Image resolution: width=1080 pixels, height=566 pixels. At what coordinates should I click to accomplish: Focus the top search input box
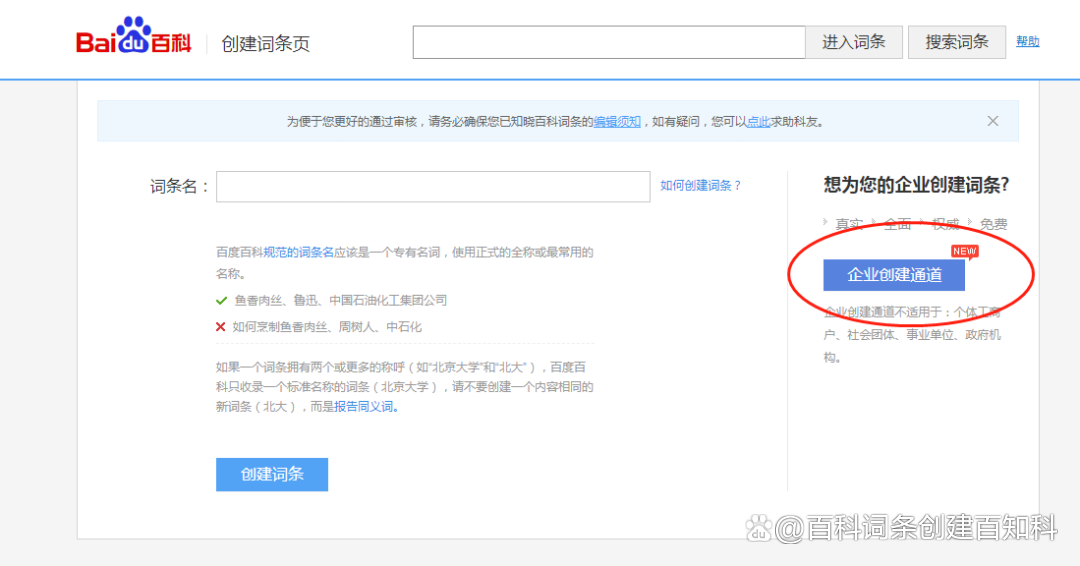[x=608, y=42]
